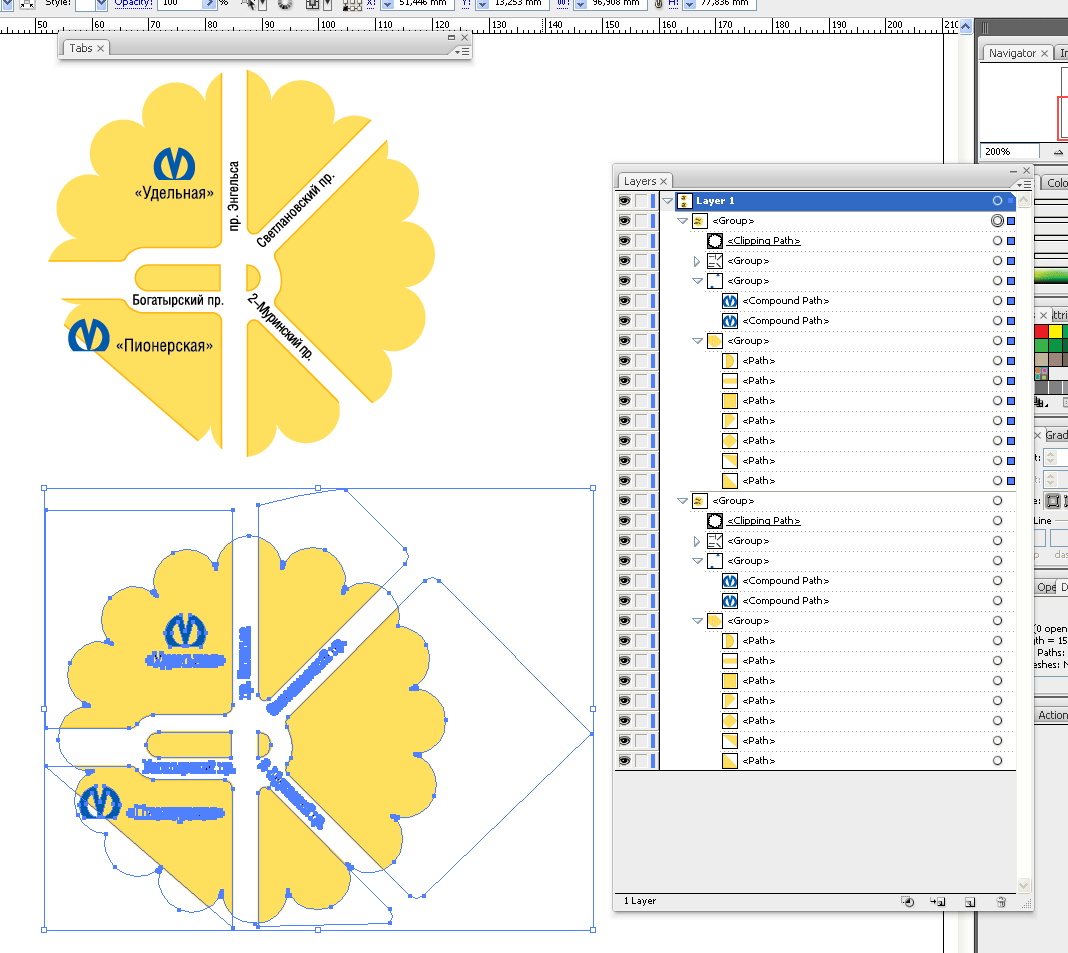Click the constrain proportions link icon before H field

point(659,3)
